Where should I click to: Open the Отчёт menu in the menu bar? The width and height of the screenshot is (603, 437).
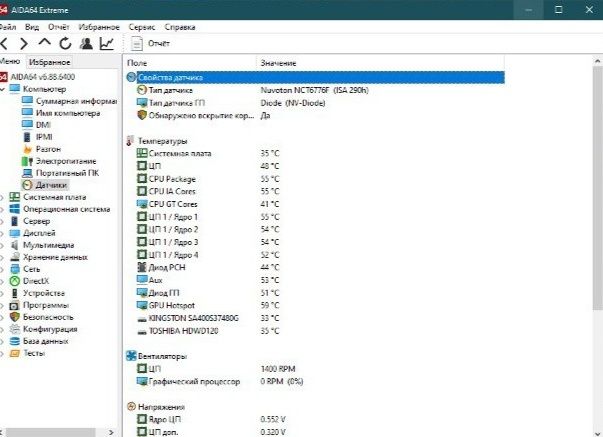click(x=59, y=27)
